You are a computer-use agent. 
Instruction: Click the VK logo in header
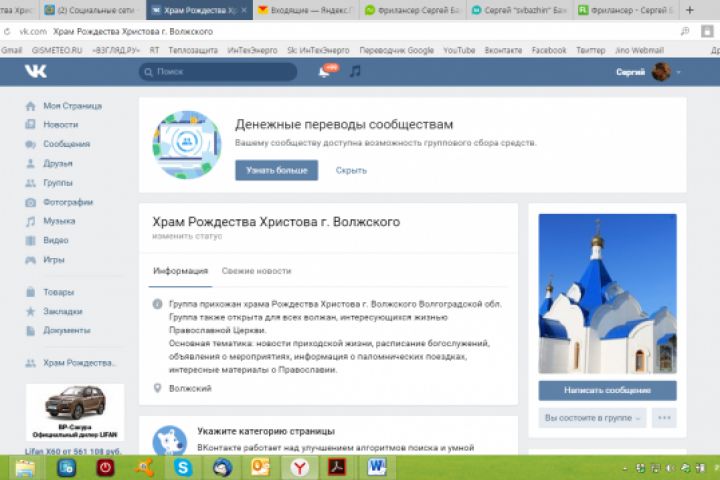coord(35,71)
